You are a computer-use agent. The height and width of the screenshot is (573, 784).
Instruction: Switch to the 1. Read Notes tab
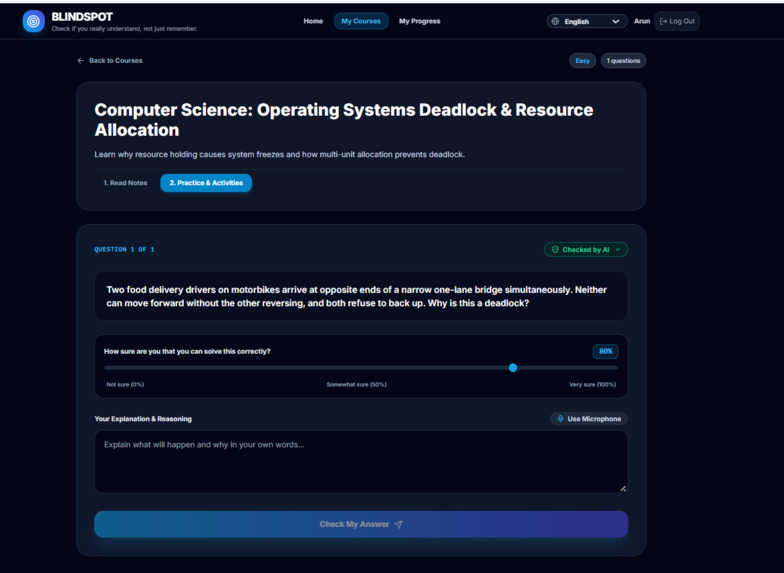tap(125, 183)
